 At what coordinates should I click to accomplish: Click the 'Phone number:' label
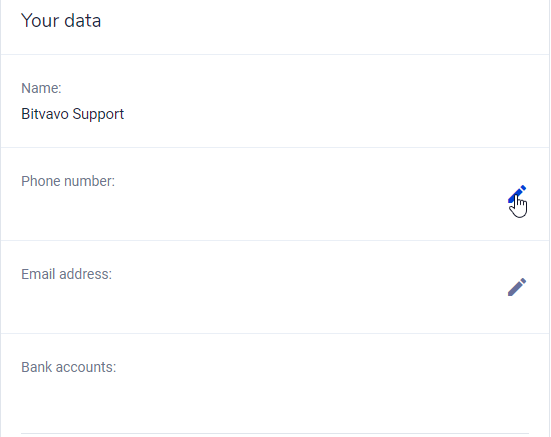68,181
